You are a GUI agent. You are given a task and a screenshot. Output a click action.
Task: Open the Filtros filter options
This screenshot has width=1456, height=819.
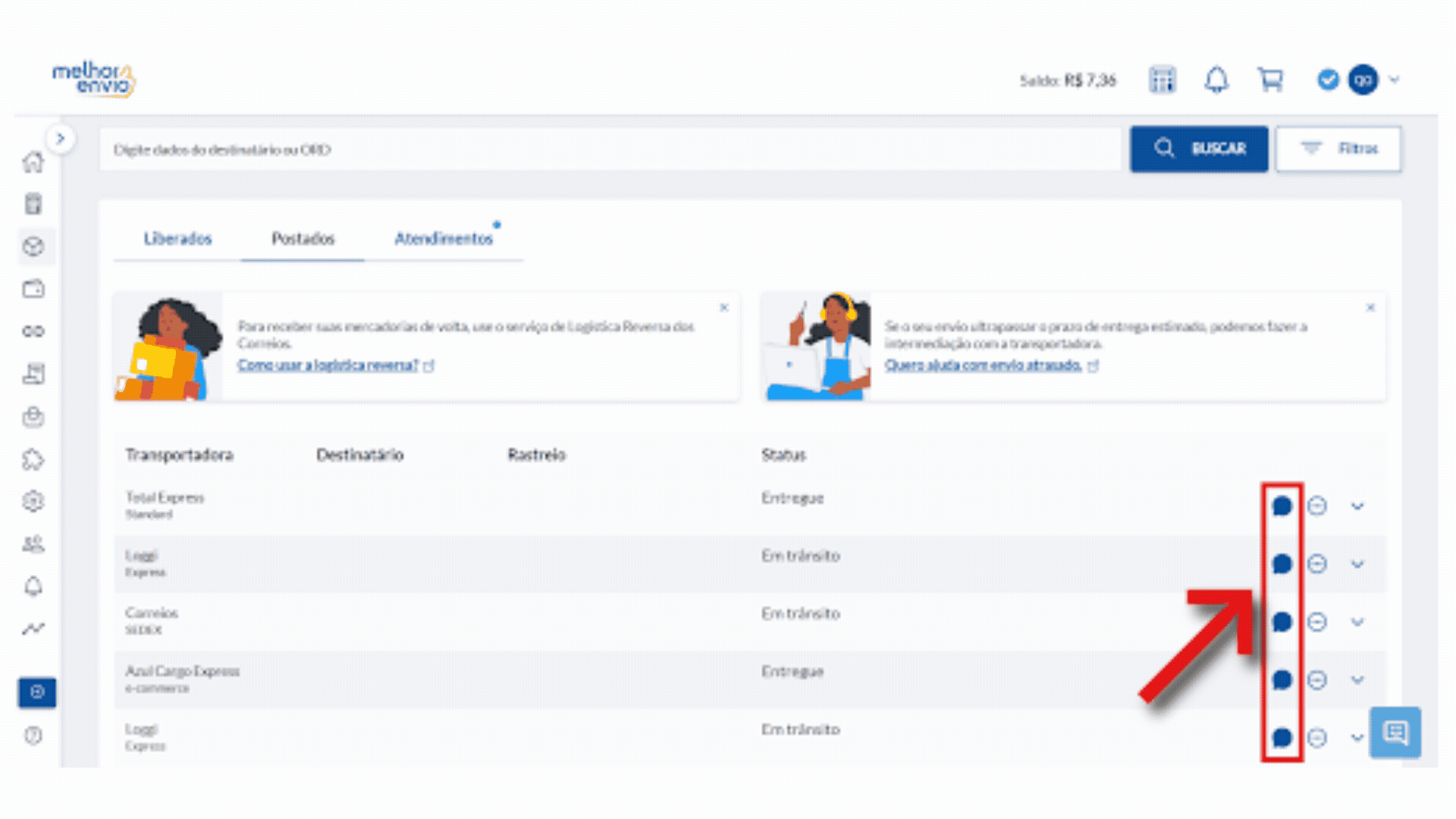(1338, 149)
